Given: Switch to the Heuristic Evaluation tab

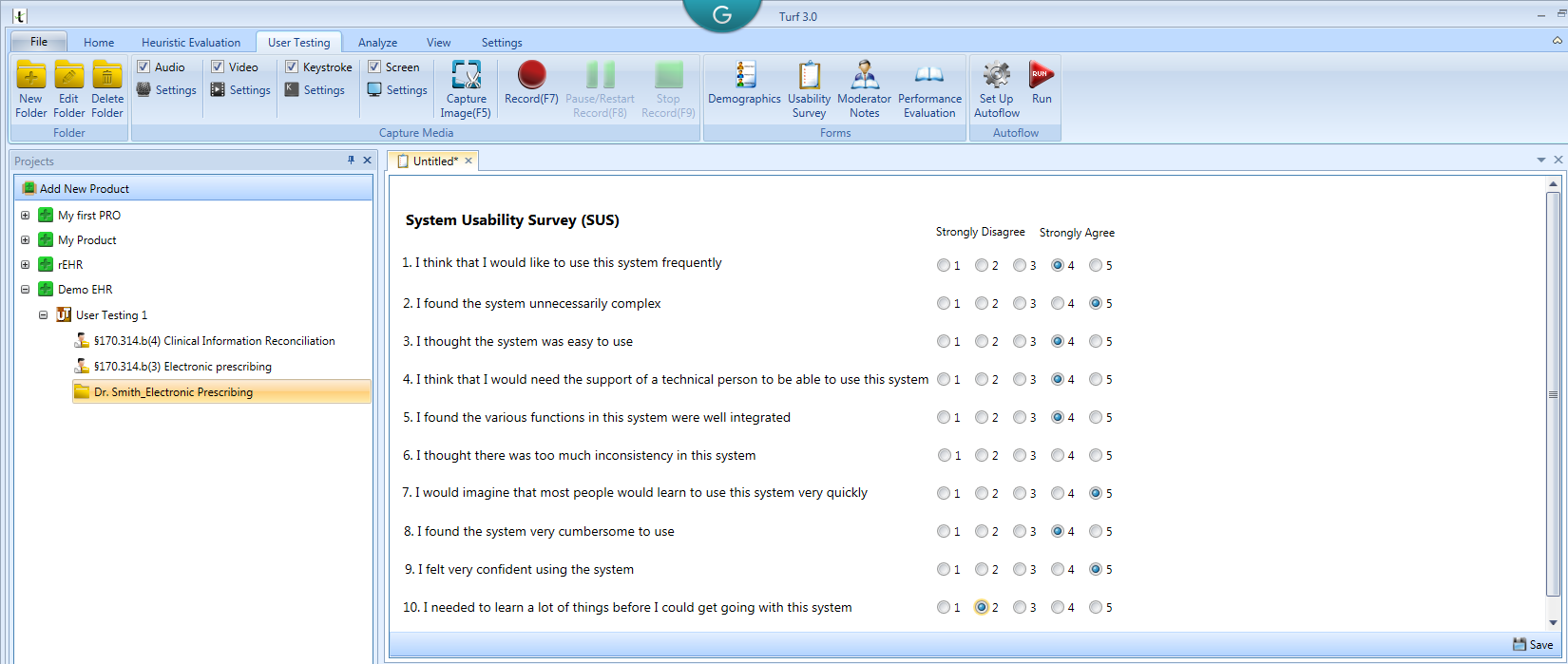Looking at the screenshot, I should pos(191,43).
